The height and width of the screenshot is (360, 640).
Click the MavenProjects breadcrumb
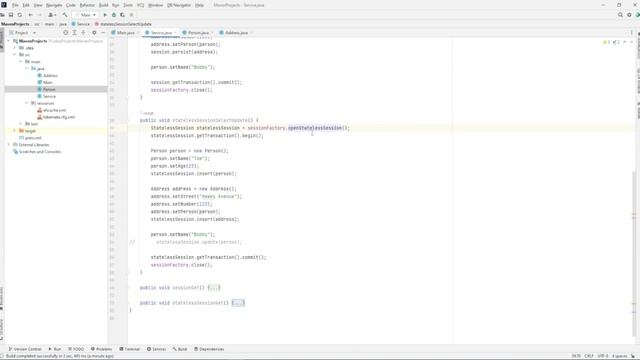(15, 24)
